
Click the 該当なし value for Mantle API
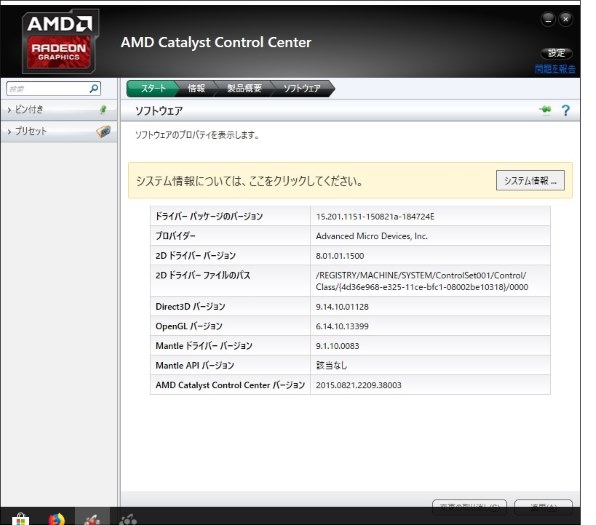(x=331, y=365)
